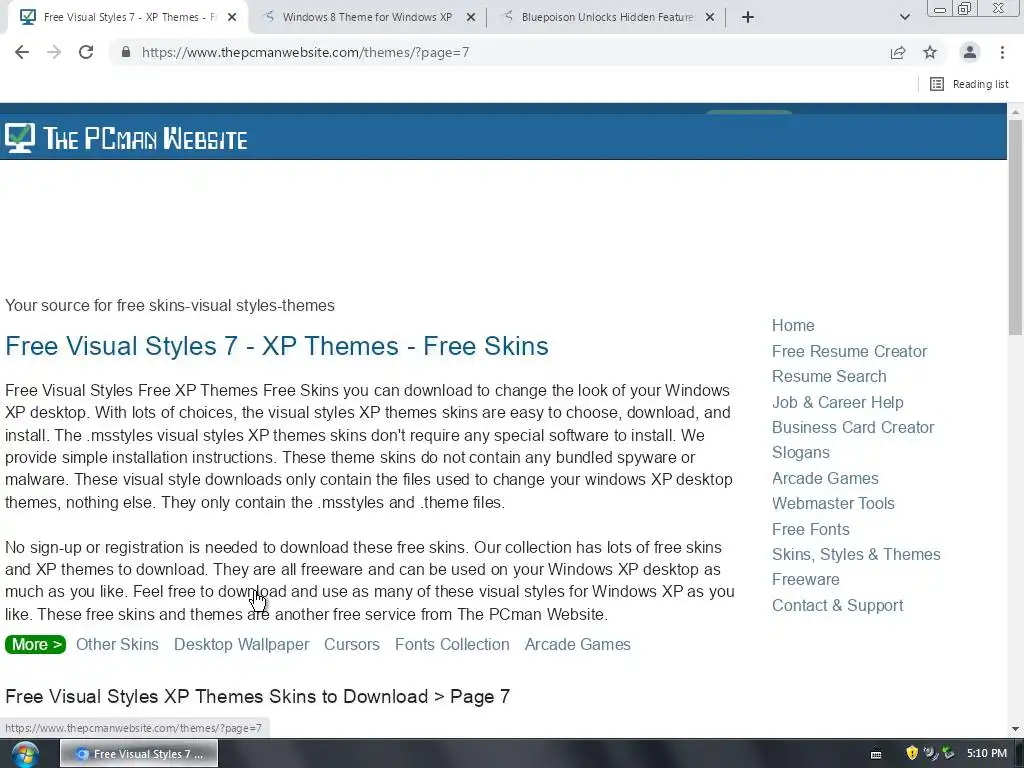Click the scrollbar up arrow

click(x=1016, y=112)
